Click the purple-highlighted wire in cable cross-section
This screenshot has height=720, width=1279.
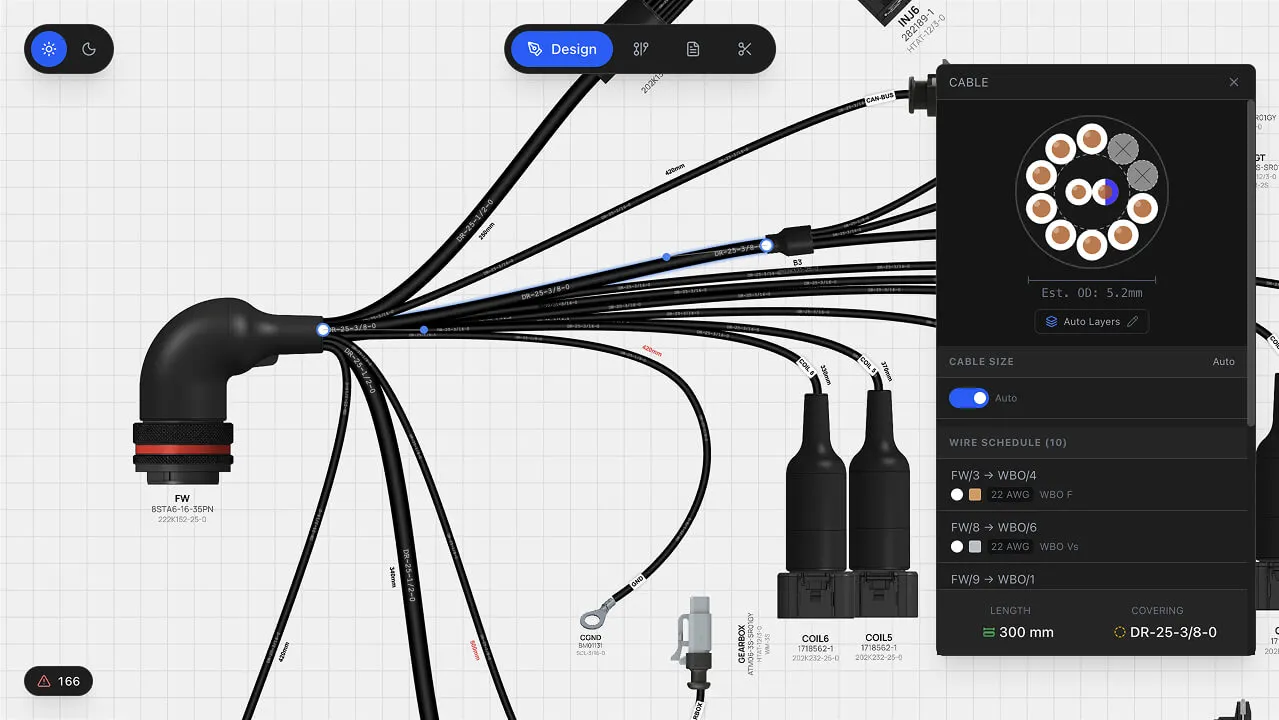(x=1106, y=192)
